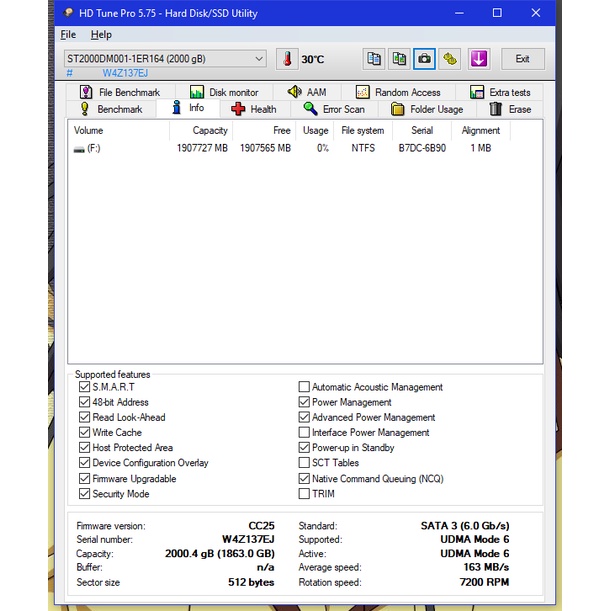Click the thermometer temperature icon
The width and height of the screenshot is (611, 611).
point(287,59)
